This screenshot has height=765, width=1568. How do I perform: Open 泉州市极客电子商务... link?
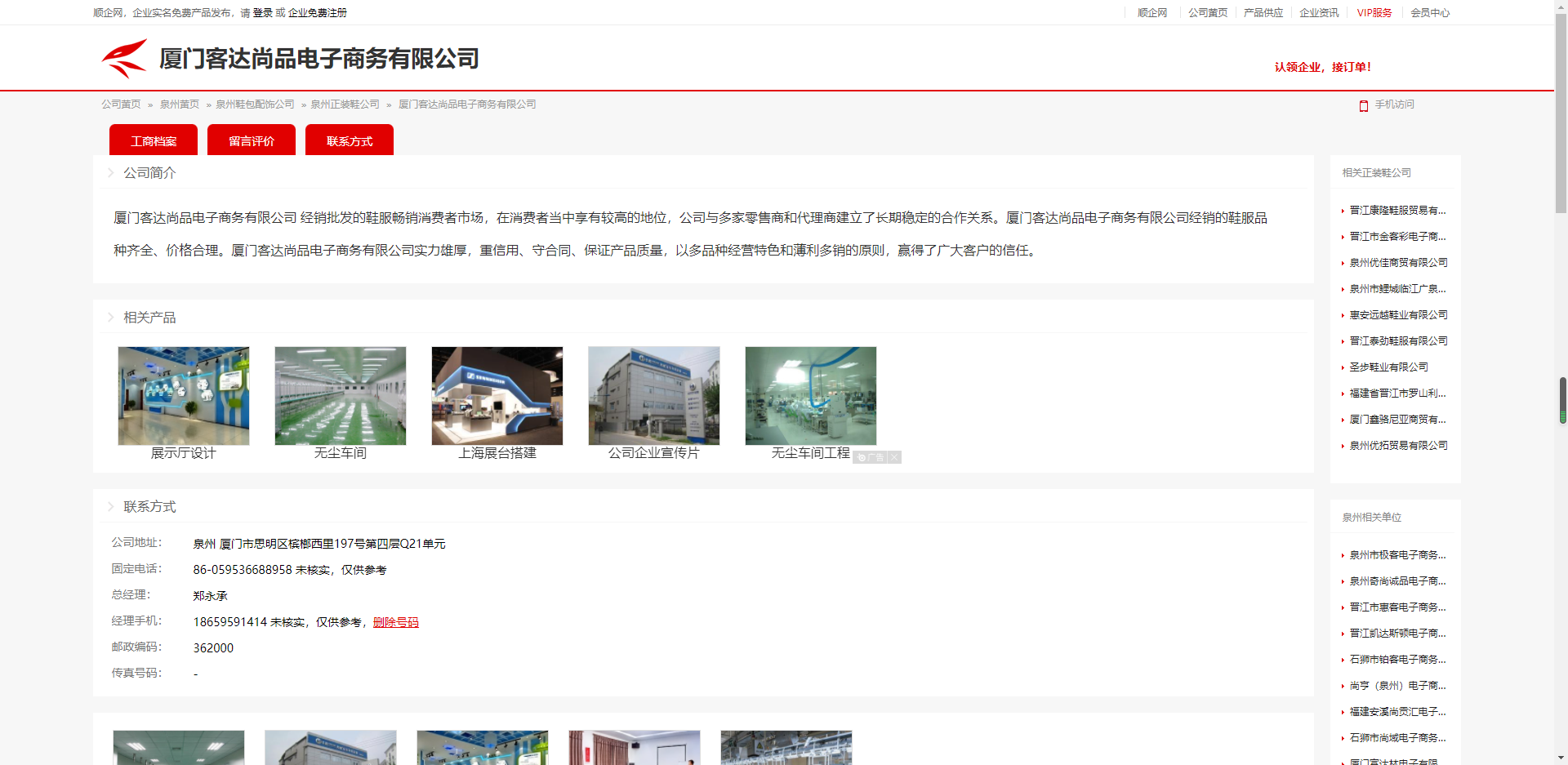[x=1397, y=555]
